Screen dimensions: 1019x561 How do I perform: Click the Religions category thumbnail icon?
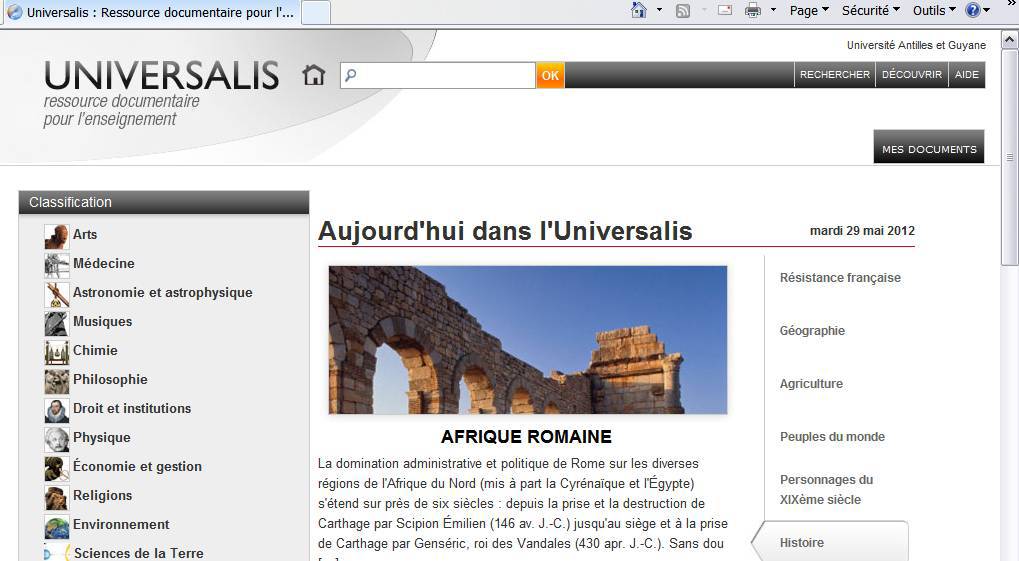[x=57, y=497]
